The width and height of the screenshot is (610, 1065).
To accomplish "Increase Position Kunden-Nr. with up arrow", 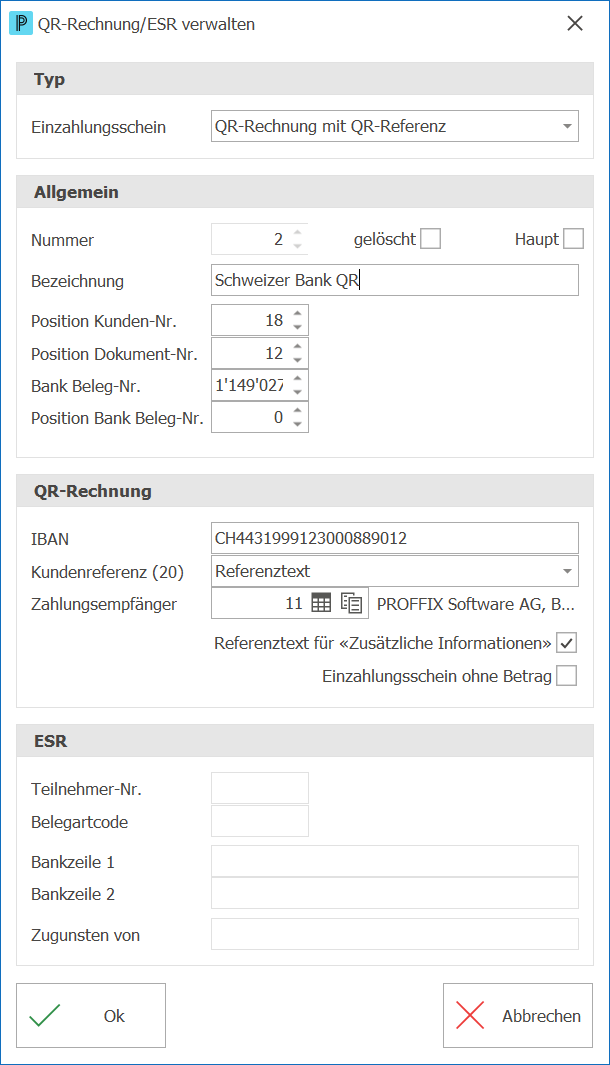I will 298,314.
